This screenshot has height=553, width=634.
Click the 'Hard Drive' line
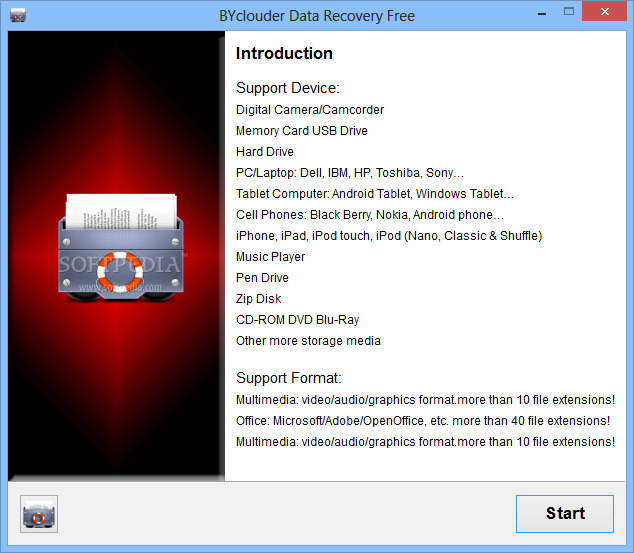[264, 152]
